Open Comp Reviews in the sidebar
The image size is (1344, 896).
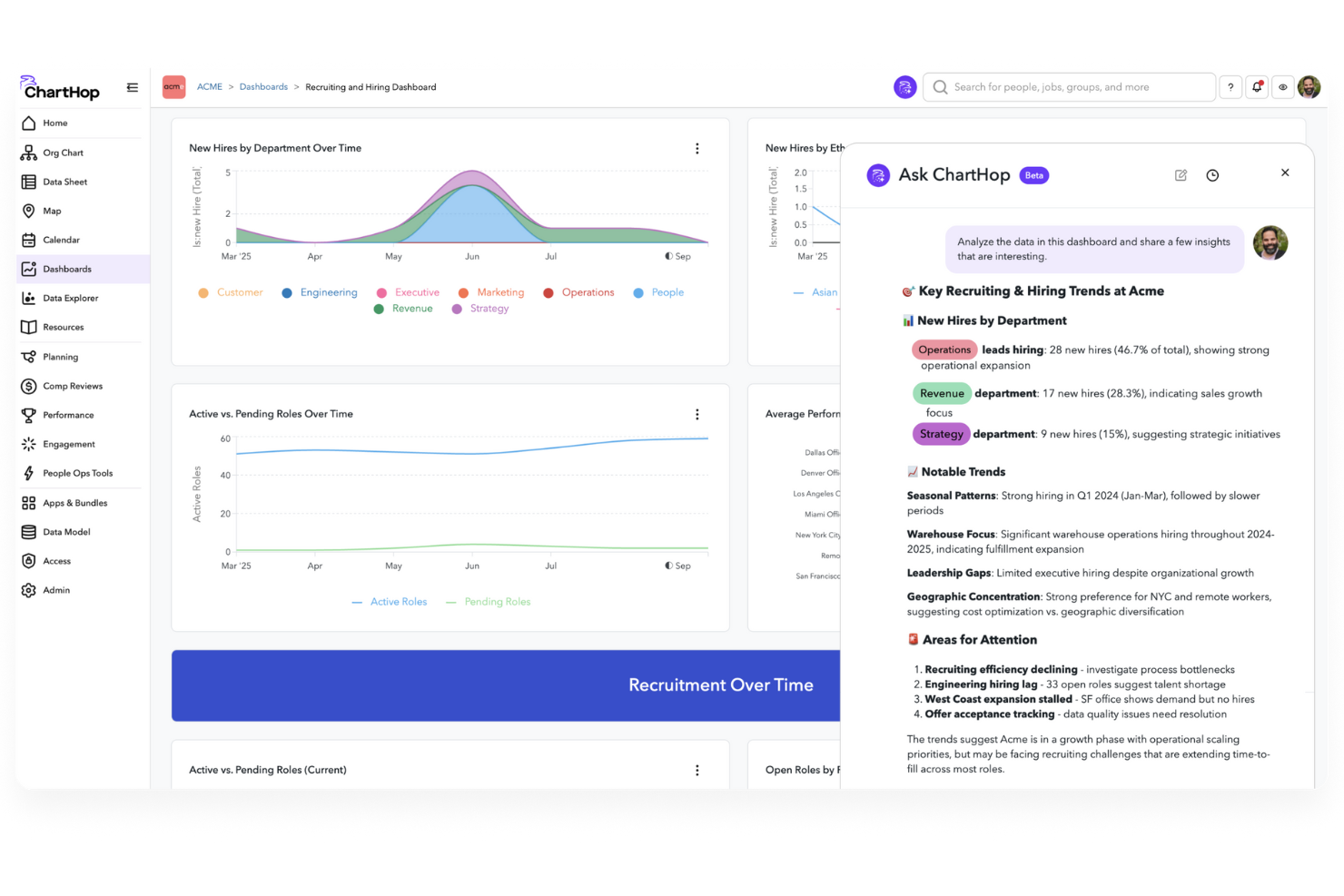coord(73,385)
